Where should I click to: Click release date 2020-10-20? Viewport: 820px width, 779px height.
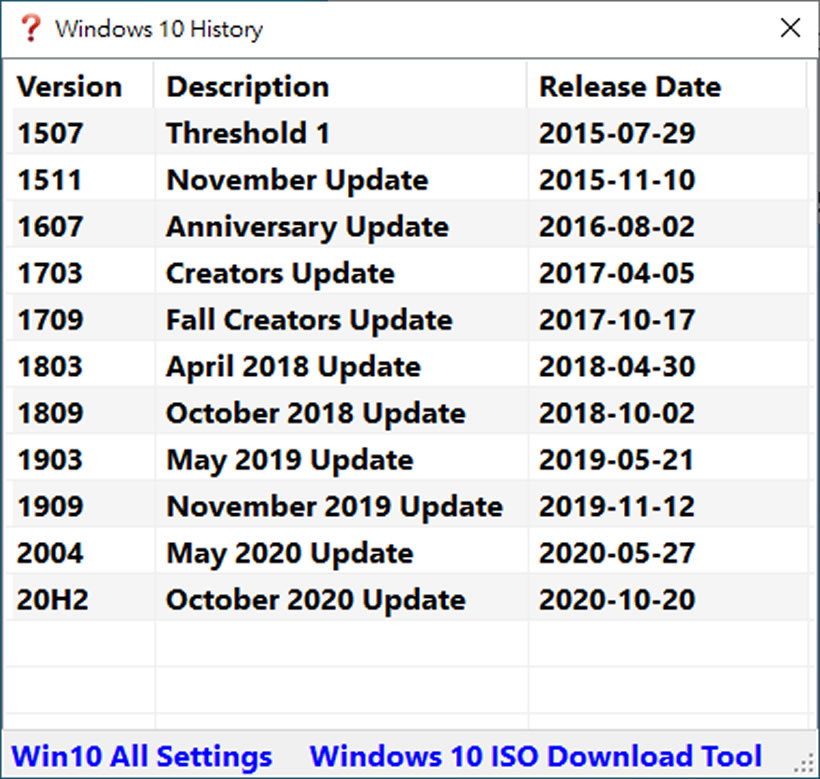coord(617,599)
